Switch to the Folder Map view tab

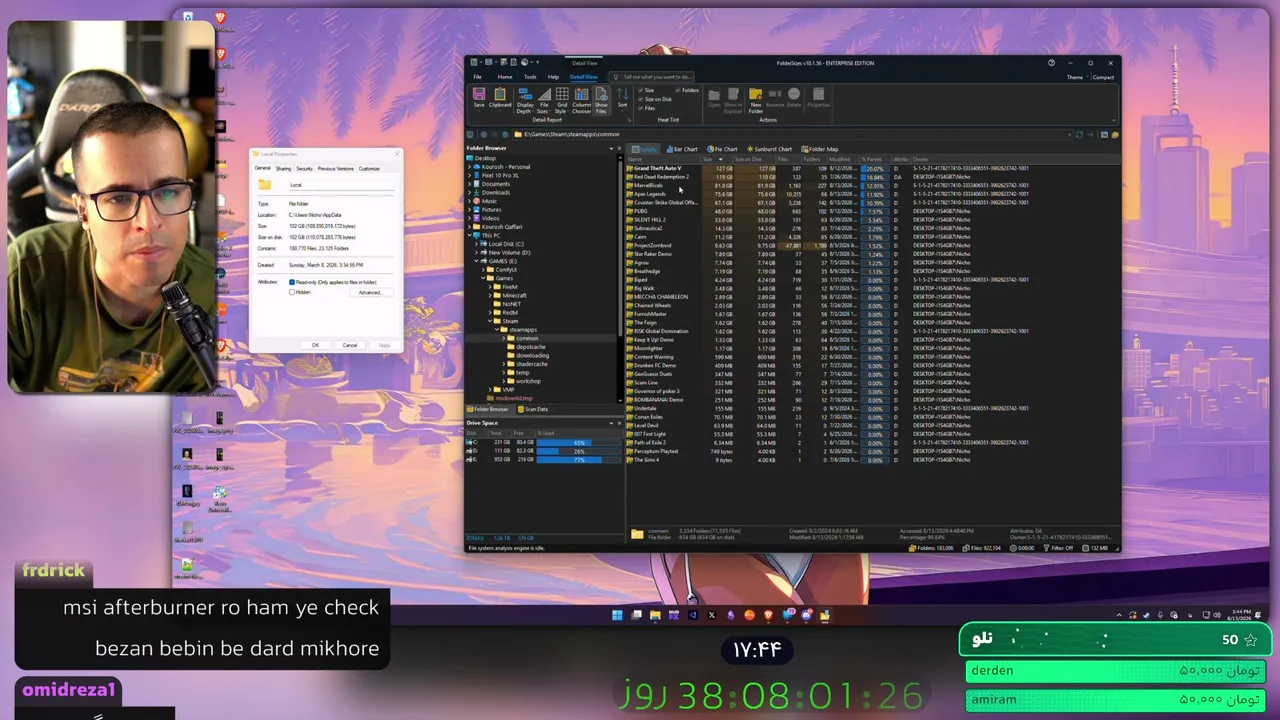click(820, 149)
